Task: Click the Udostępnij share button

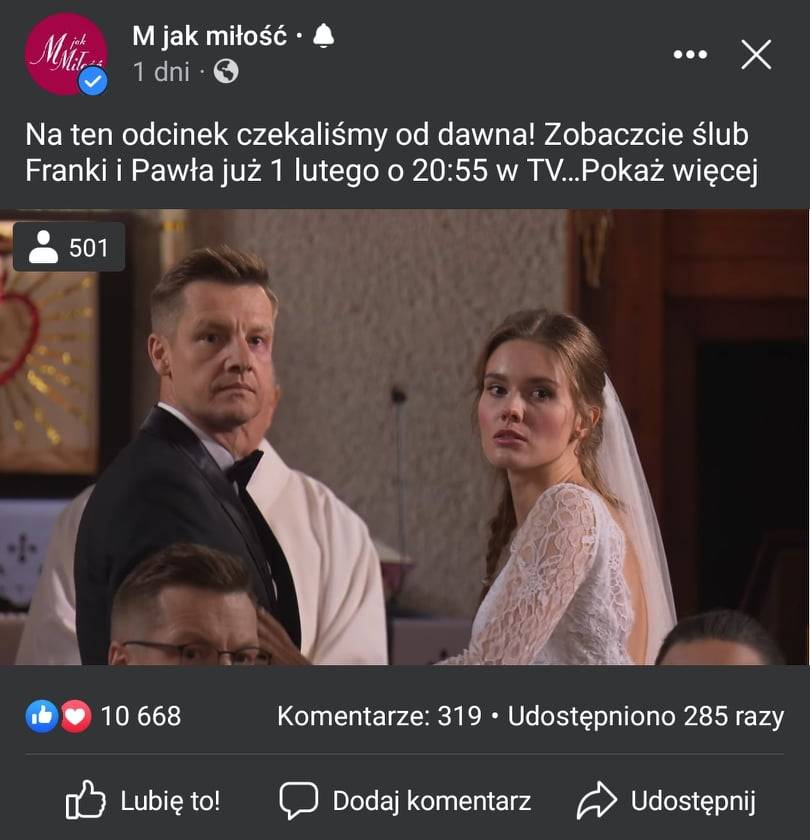Action: (666, 801)
